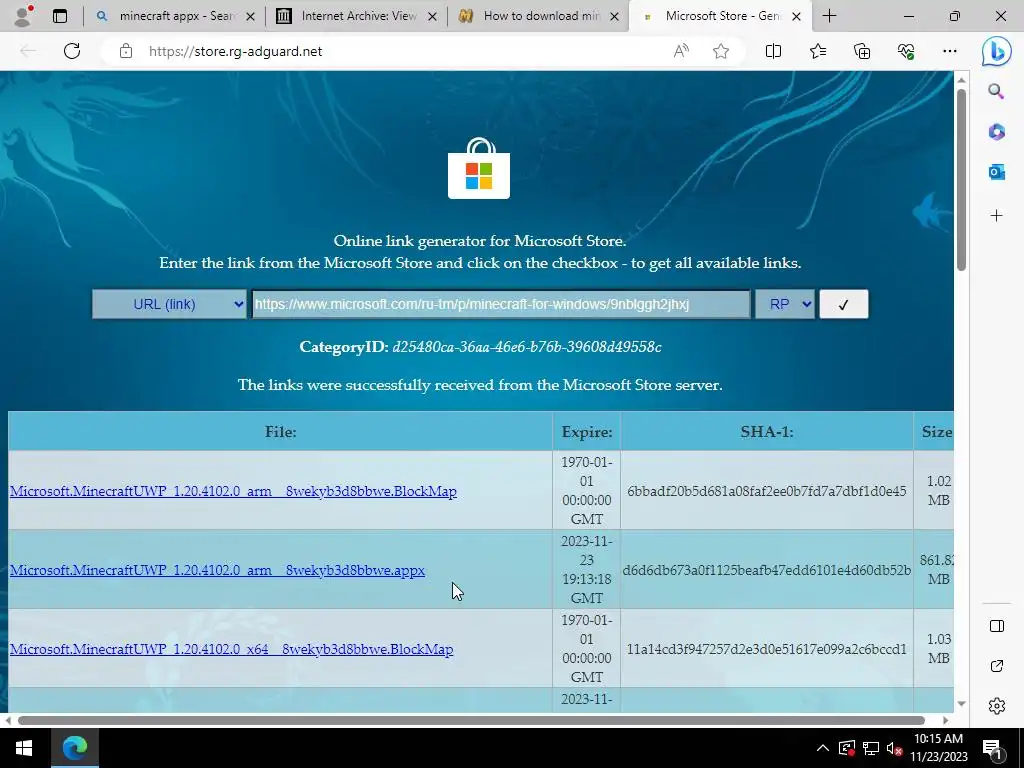Click the checkmark submit button
This screenshot has height=768, width=1024.
click(x=844, y=304)
